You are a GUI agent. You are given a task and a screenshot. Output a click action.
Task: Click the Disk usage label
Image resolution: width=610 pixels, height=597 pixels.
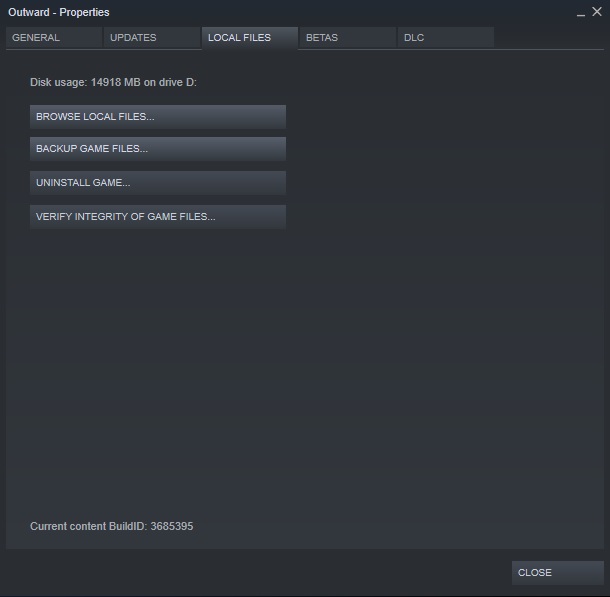click(x=59, y=82)
